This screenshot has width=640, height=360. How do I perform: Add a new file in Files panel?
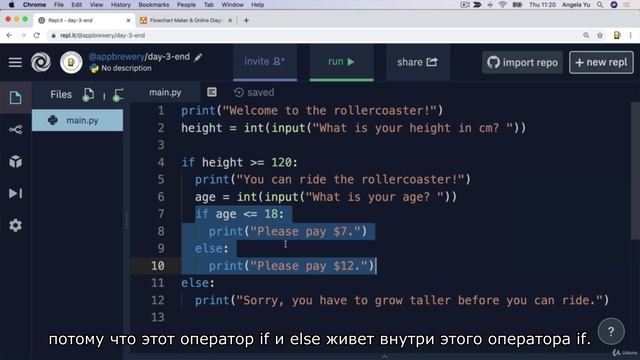tap(88, 95)
